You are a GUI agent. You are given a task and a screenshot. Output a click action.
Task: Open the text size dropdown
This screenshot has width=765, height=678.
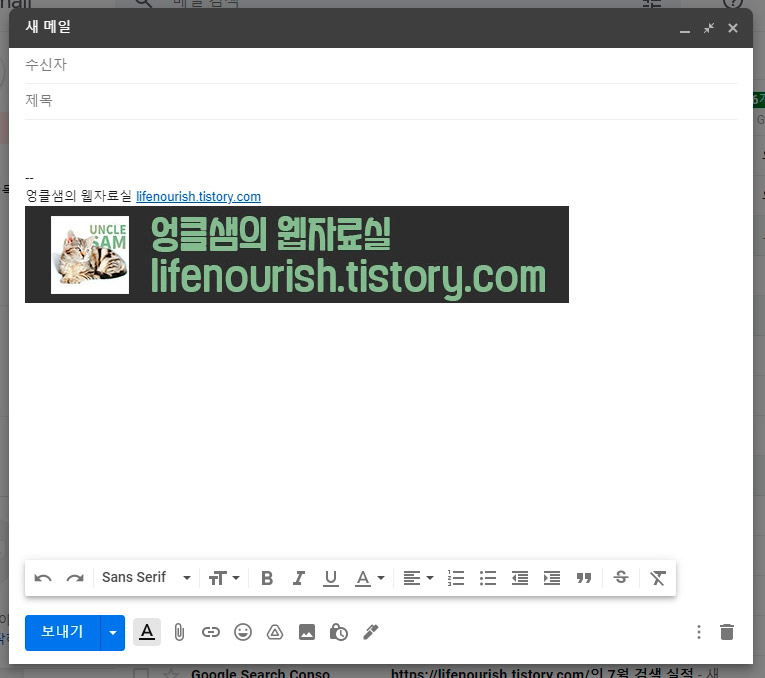224,578
